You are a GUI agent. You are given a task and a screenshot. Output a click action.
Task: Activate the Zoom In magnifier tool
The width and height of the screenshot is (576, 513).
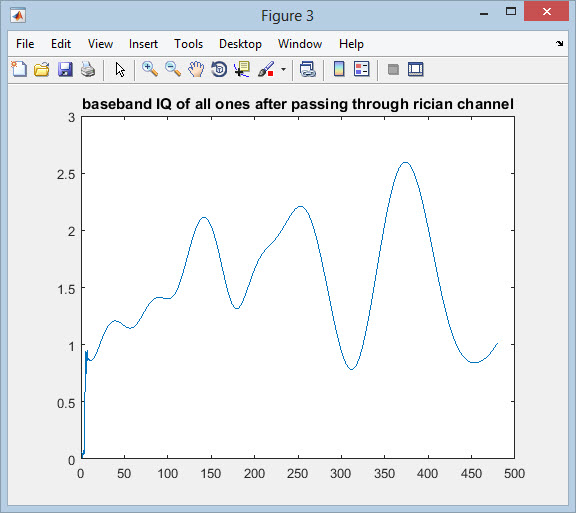[150, 69]
